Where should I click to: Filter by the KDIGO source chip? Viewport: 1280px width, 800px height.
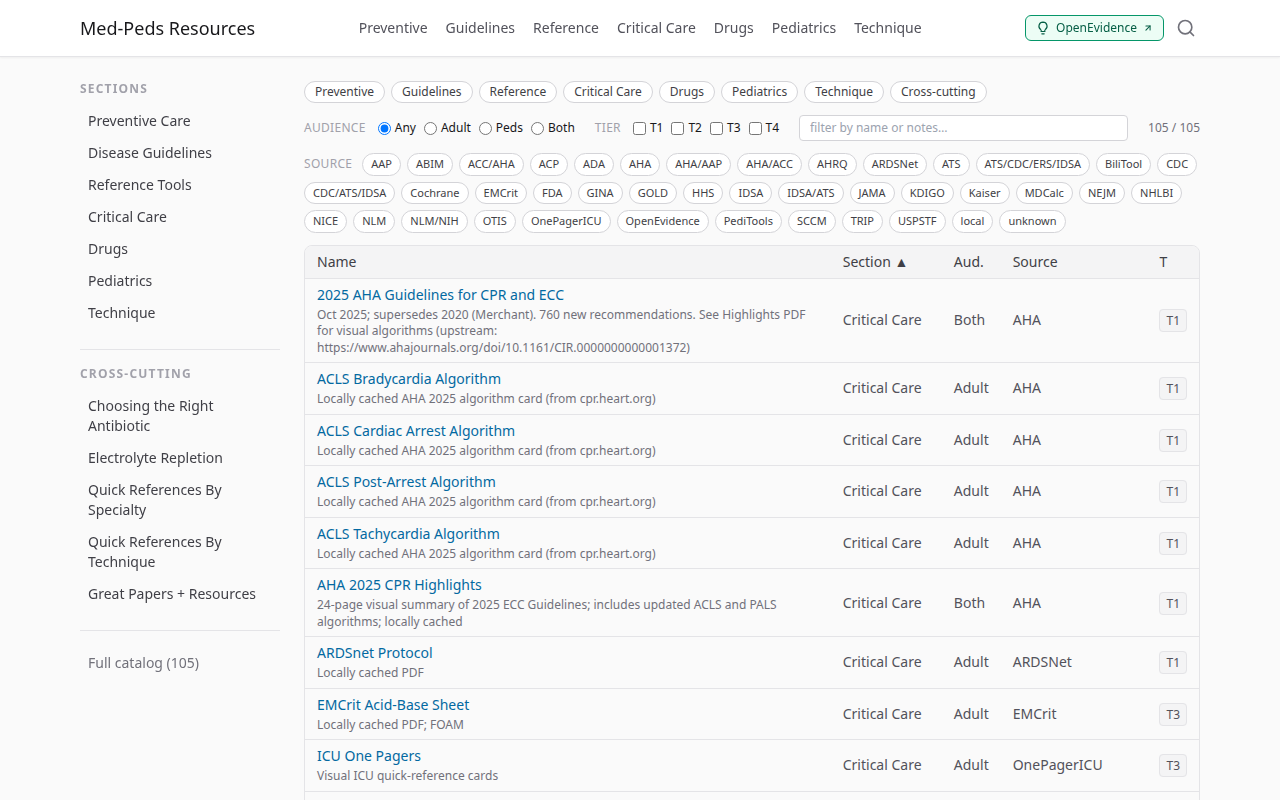927,193
